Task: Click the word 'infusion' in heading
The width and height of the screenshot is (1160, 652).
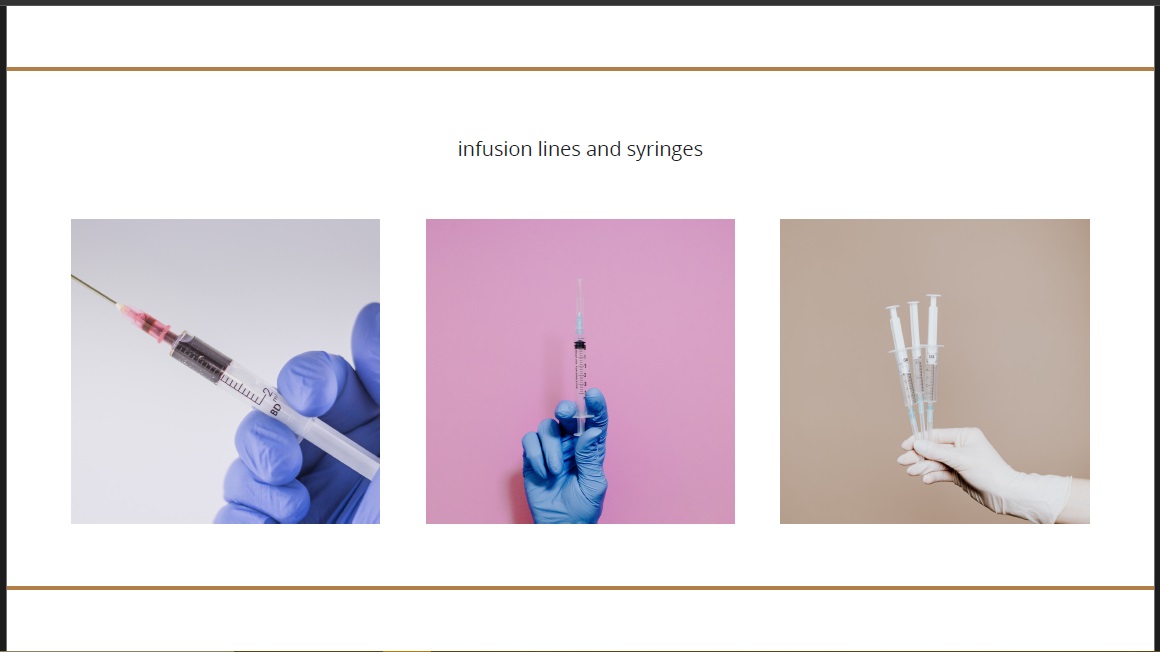Action: click(494, 149)
